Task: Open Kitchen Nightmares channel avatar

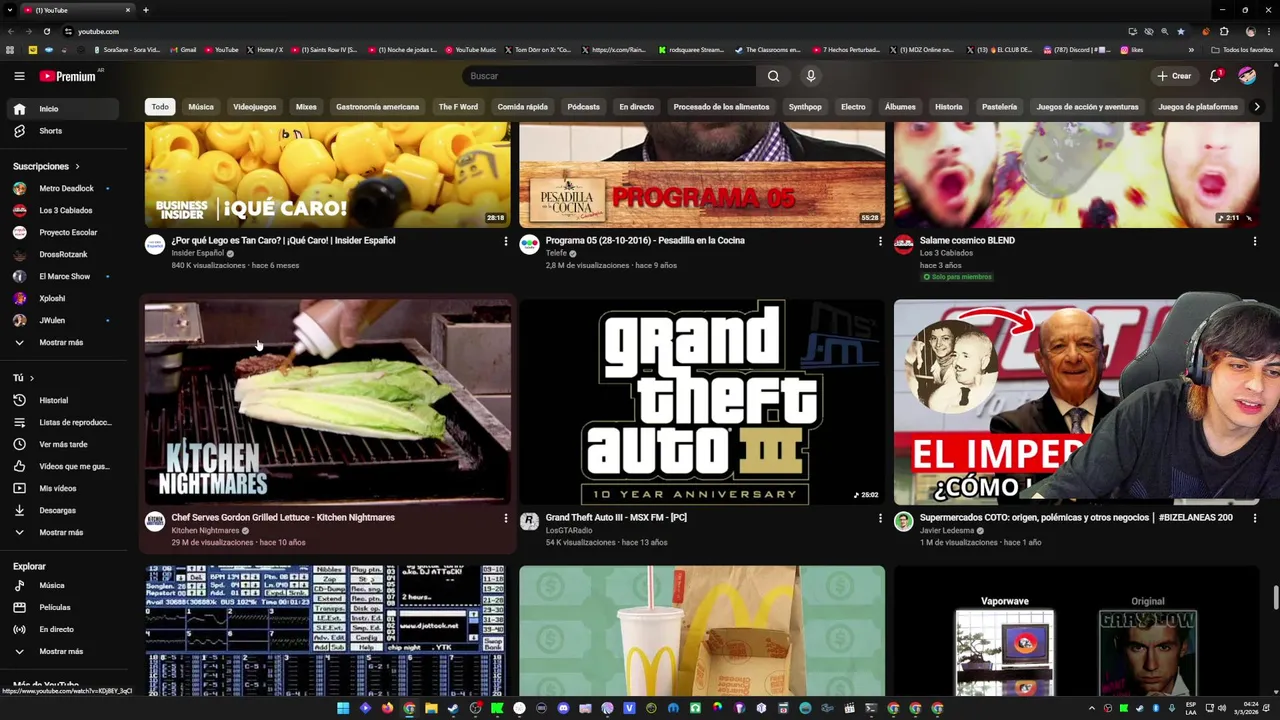Action: click(155, 522)
